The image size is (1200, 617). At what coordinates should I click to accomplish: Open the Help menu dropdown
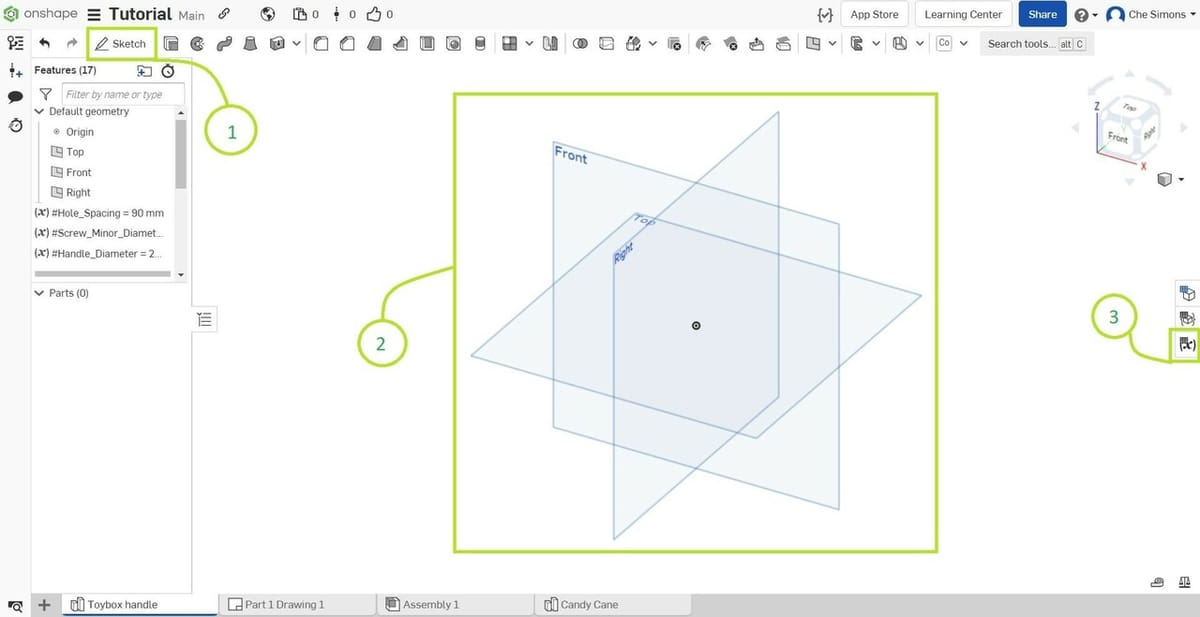pos(1085,15)
